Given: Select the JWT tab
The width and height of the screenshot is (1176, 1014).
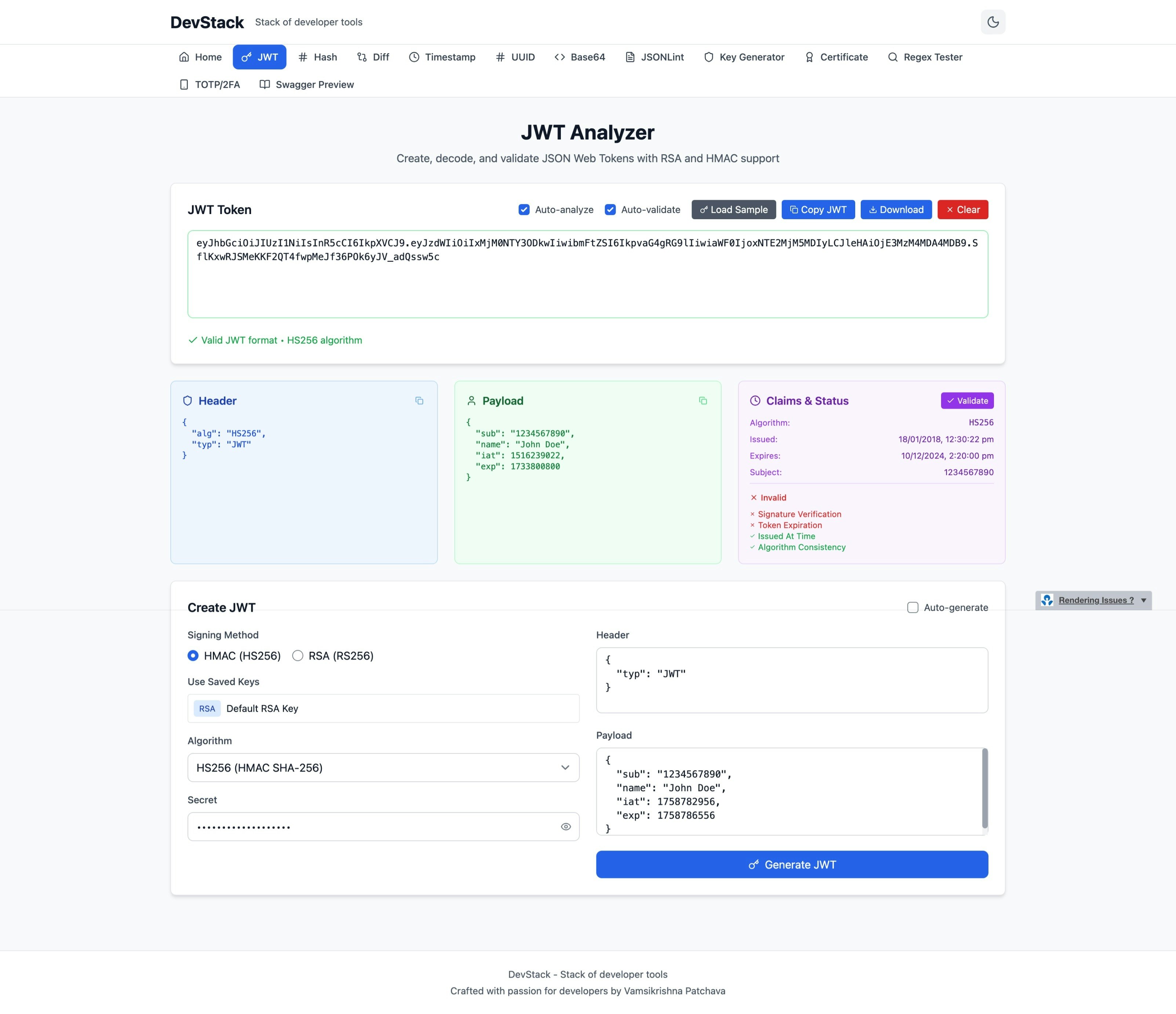Looking at the screenshot, I should tap(259, 57).
